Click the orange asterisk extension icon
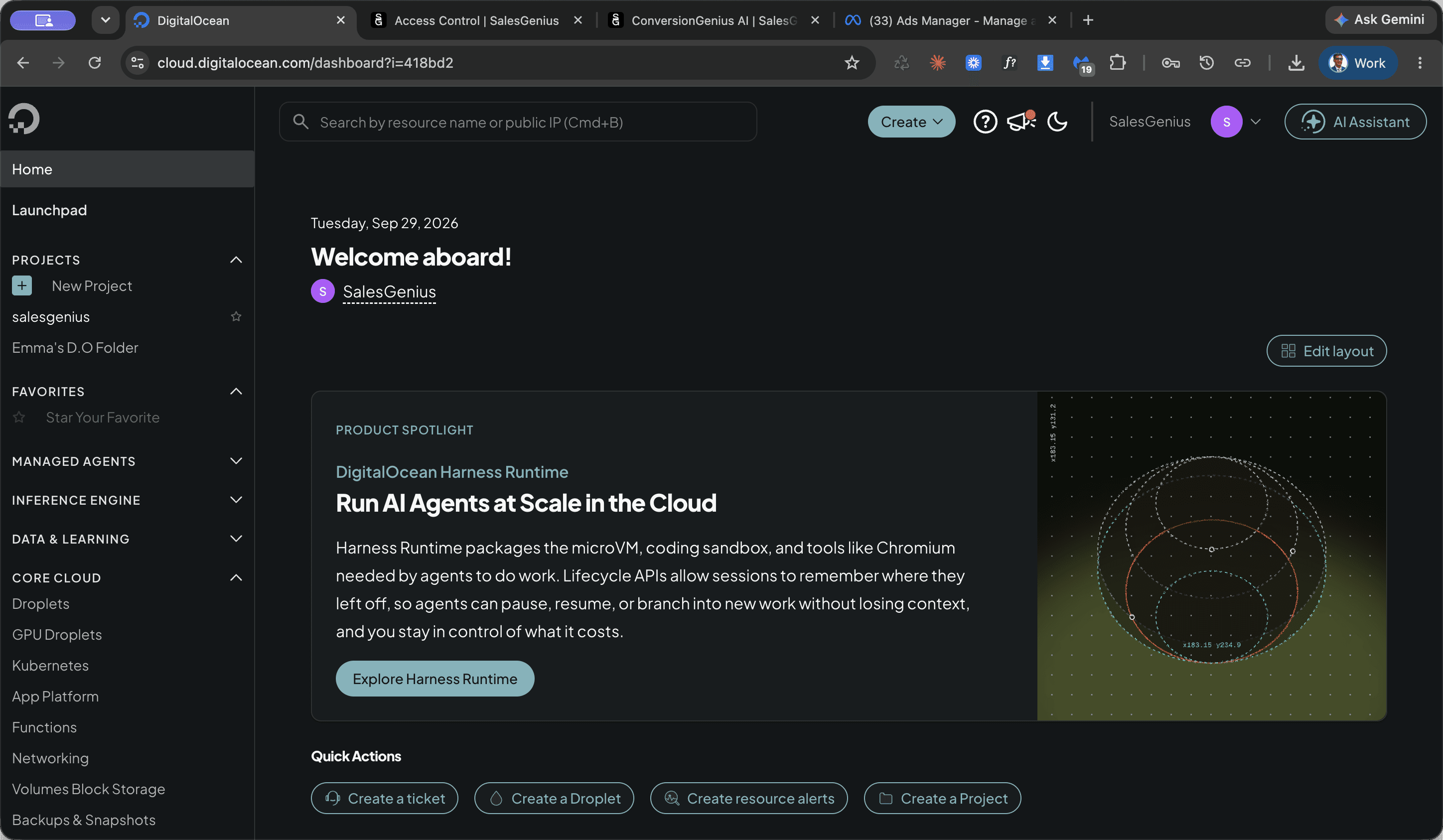The width and height of the screenshot is (1443, 840). 937,62
